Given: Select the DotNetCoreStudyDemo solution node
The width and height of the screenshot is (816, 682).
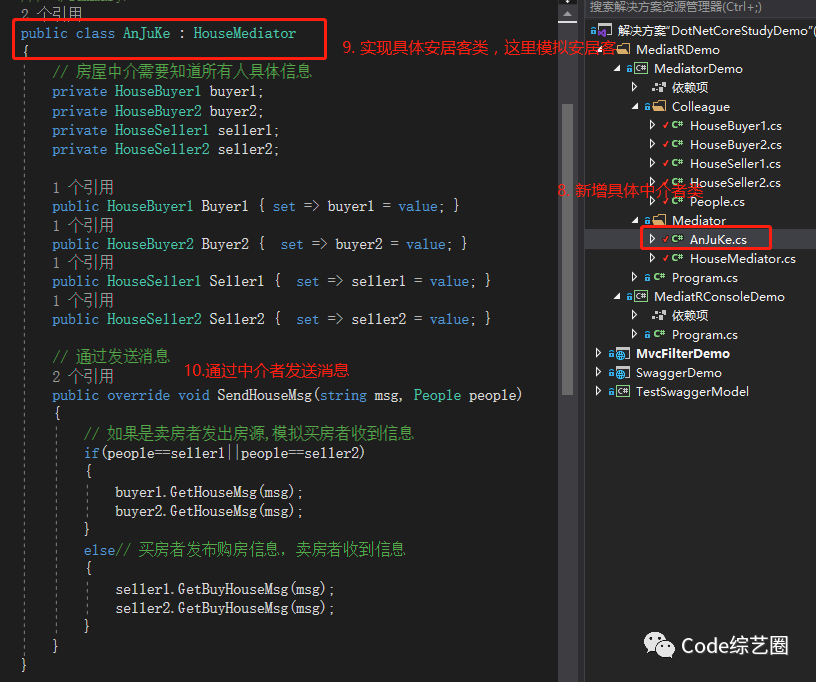Looking at the screenshot, I should tap(714, 31).
